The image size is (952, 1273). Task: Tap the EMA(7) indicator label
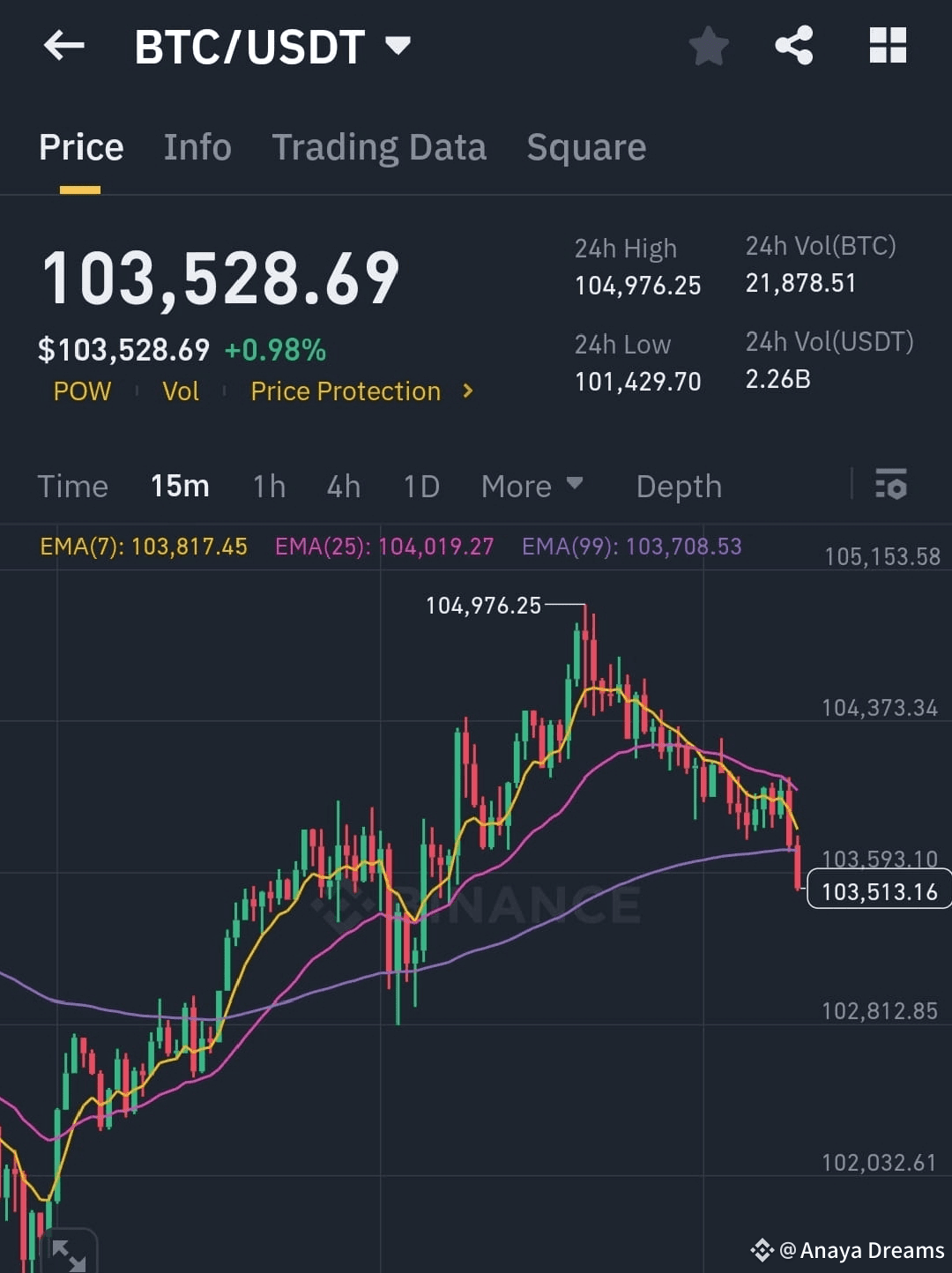pyautogui.click(x=144, y=547)
